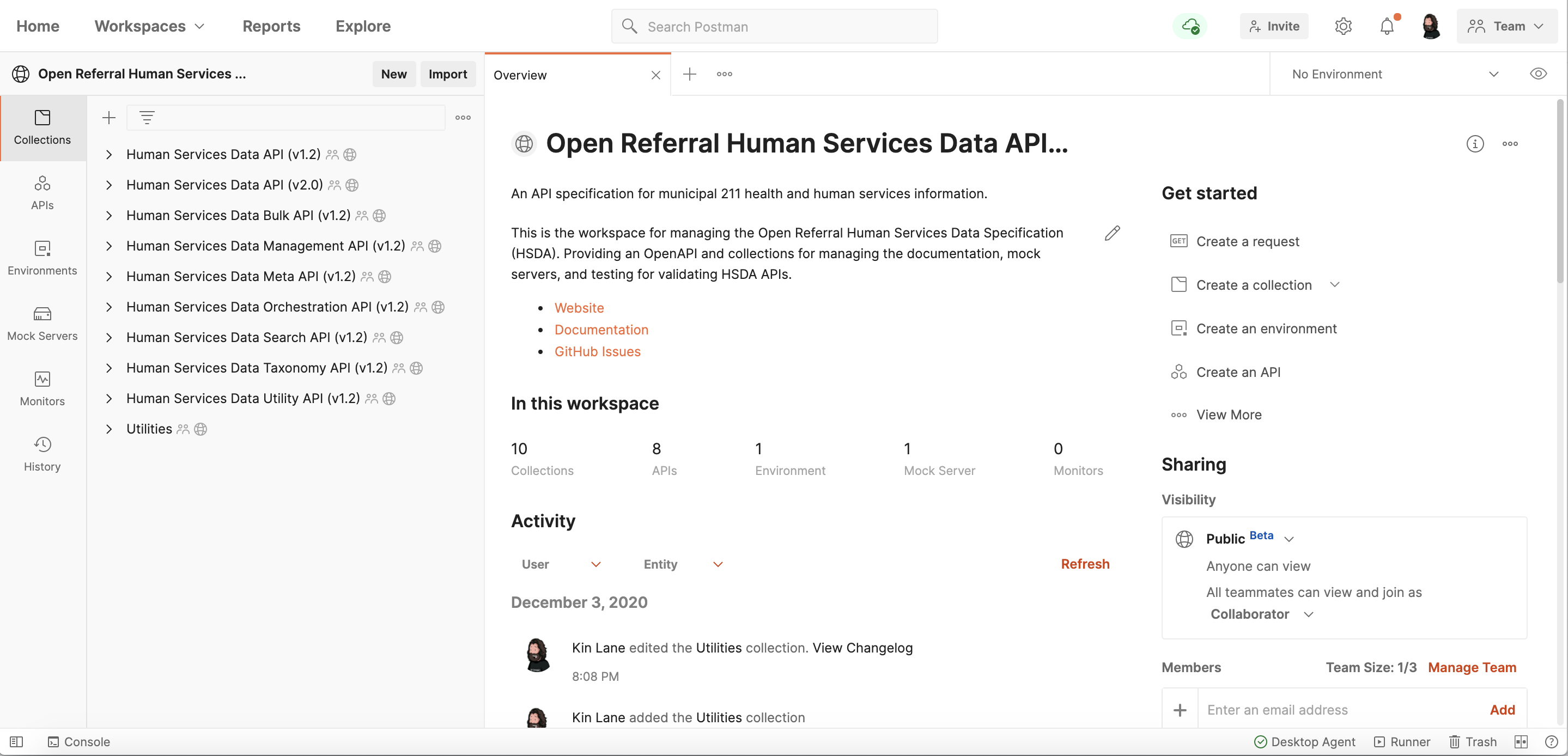Click the Invite button
Image resolution: width=1568 pixels, height=756 pixels.
pyautogui.click(x=1273, y=26)
